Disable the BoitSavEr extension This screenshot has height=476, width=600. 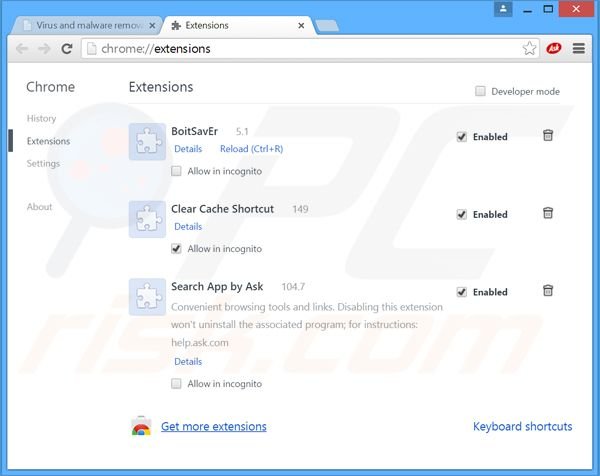pyautogui.click(x=462, y=137)
